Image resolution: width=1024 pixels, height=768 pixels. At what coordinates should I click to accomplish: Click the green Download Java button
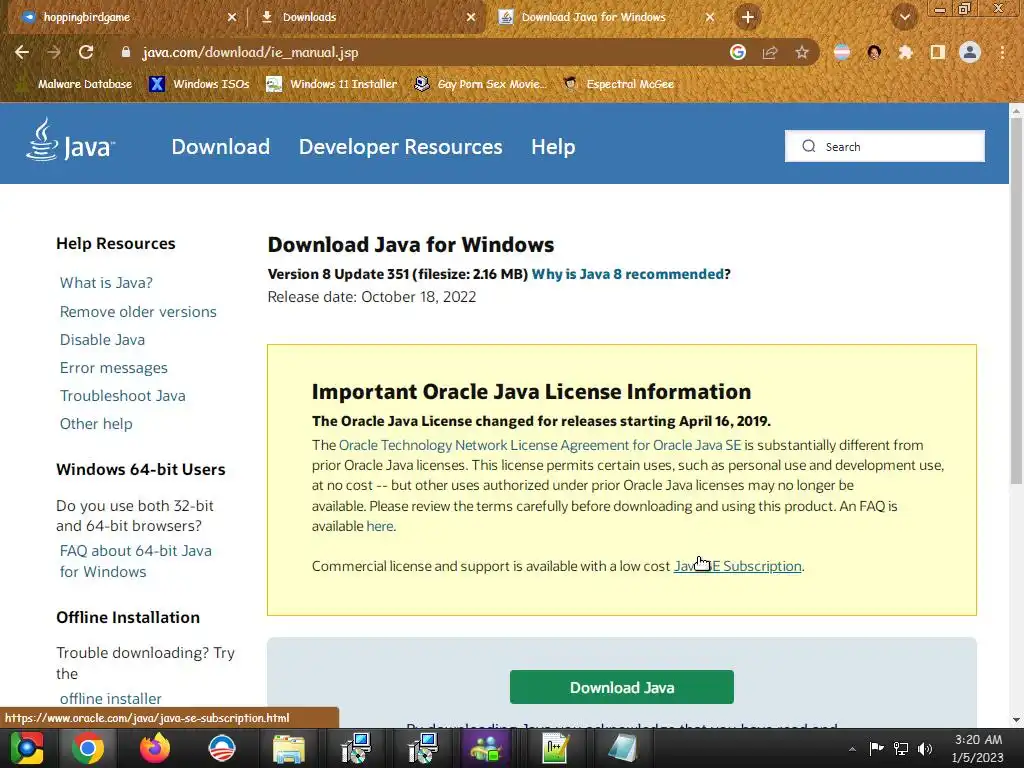point(622,687)
